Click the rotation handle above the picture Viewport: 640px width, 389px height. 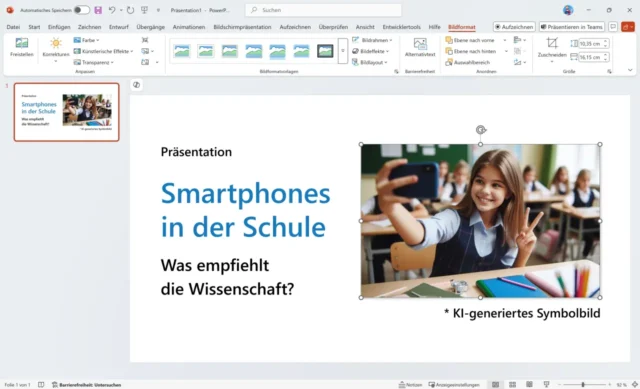481,130
